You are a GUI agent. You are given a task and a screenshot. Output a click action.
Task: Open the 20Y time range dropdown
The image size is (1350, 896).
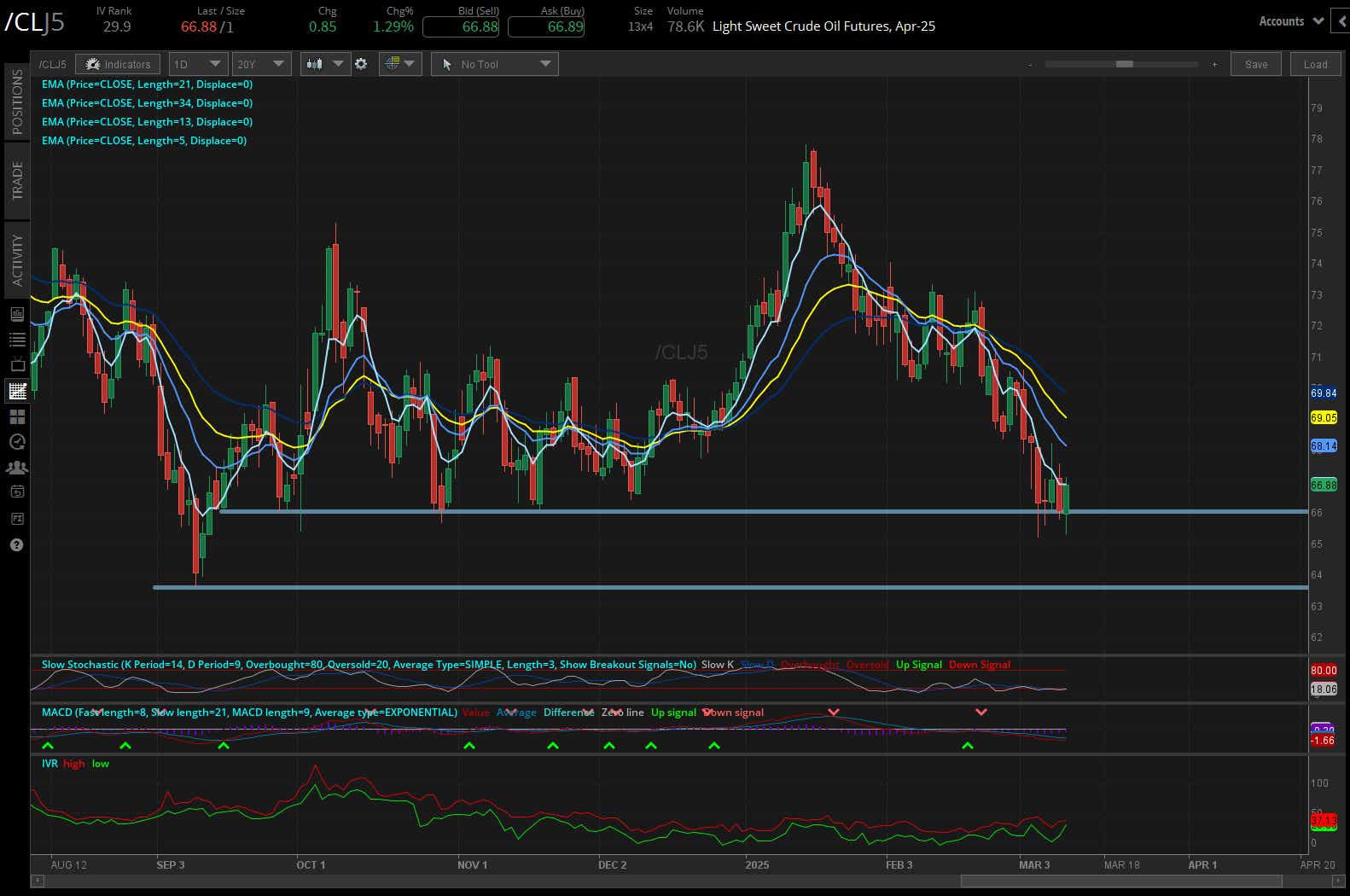(262, 64)
